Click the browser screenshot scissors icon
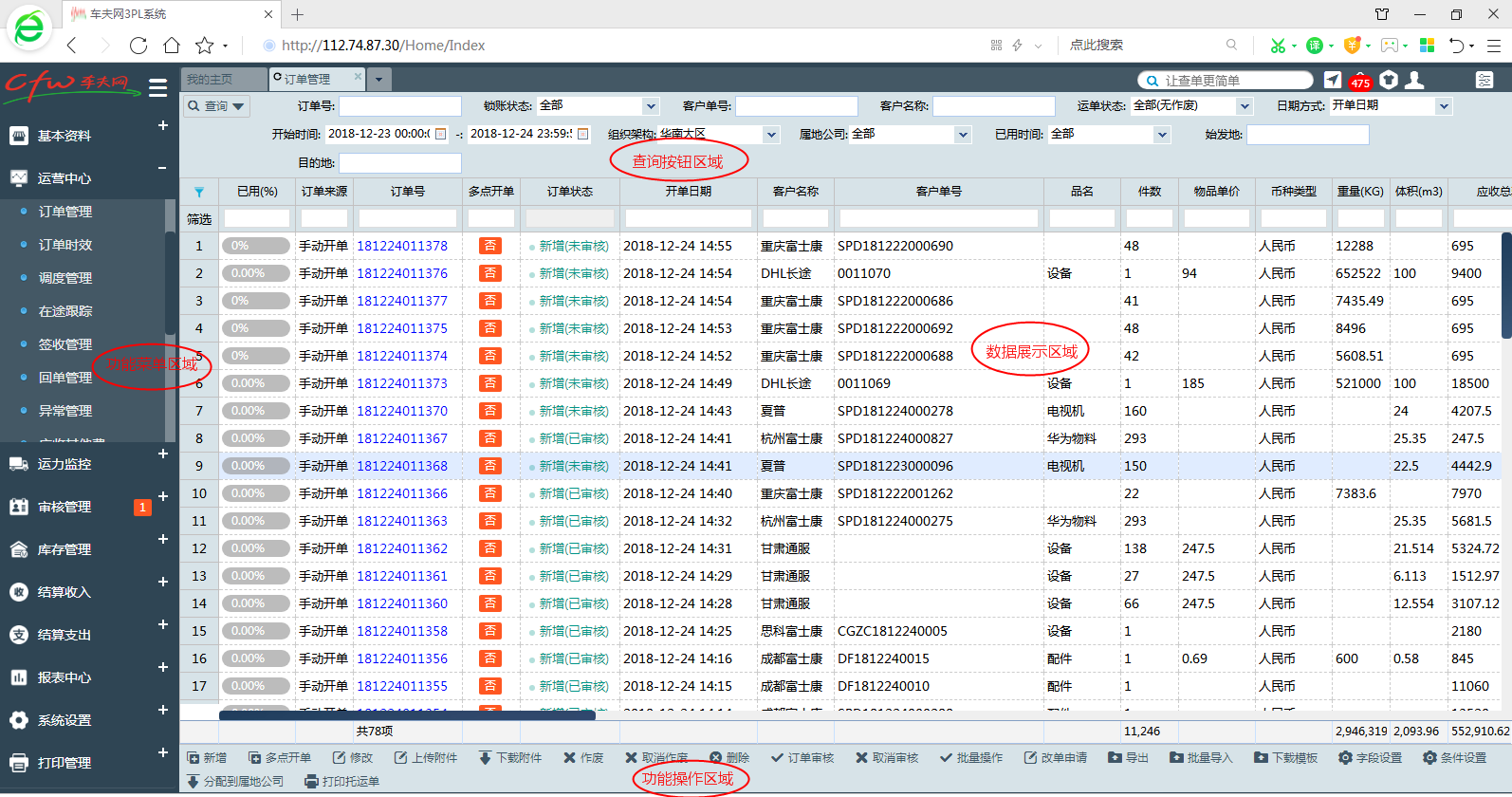The width and height of the screenshot is (1512, 797). 1278,45
